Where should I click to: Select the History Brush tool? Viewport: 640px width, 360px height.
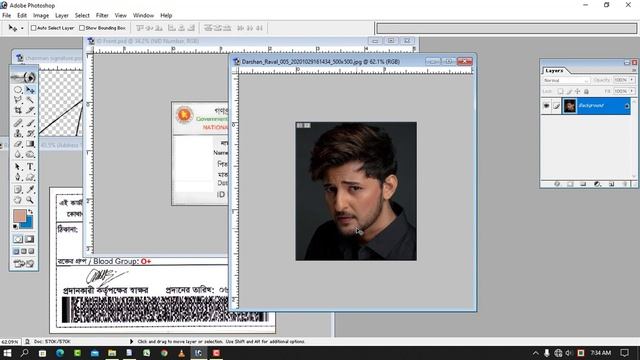click(x=30, y=133)
